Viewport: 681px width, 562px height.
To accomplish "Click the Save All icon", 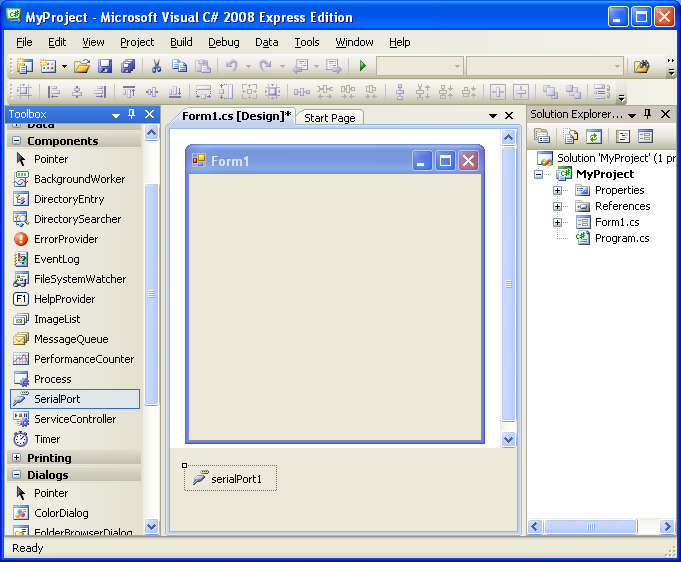I will coord(128,66).
